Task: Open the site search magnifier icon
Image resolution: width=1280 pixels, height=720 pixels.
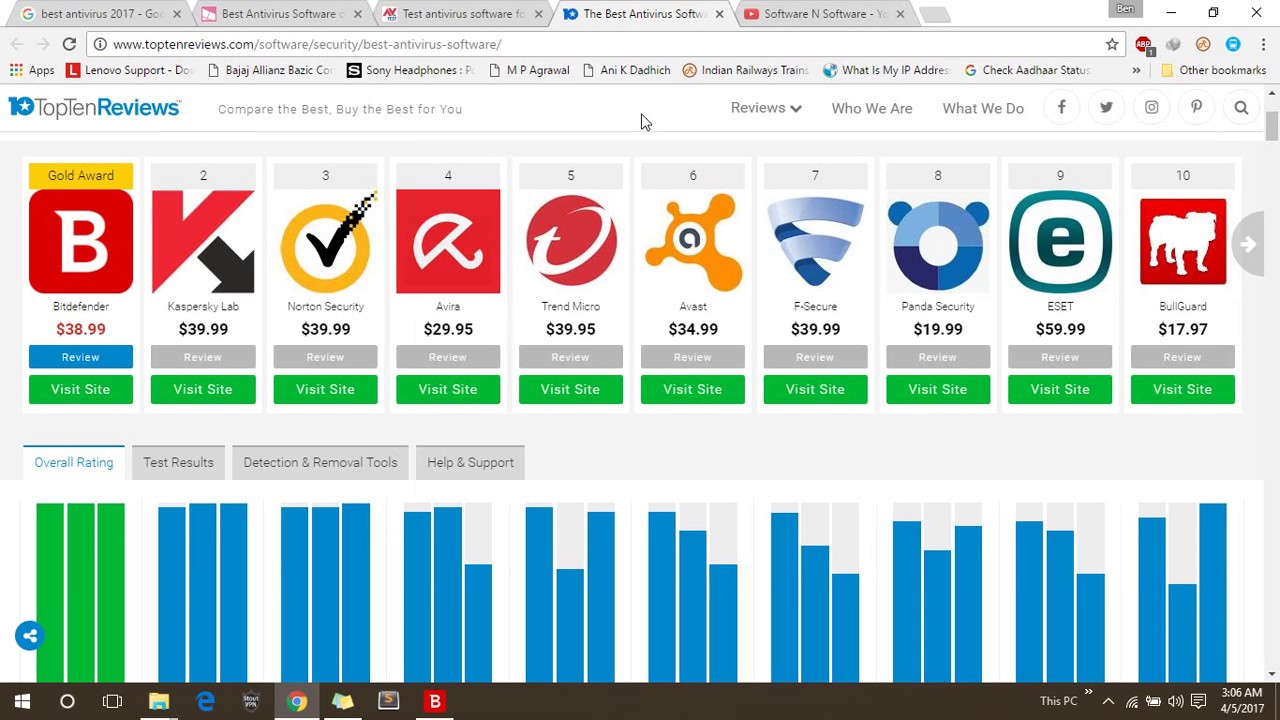Action: pos(1241,107)
